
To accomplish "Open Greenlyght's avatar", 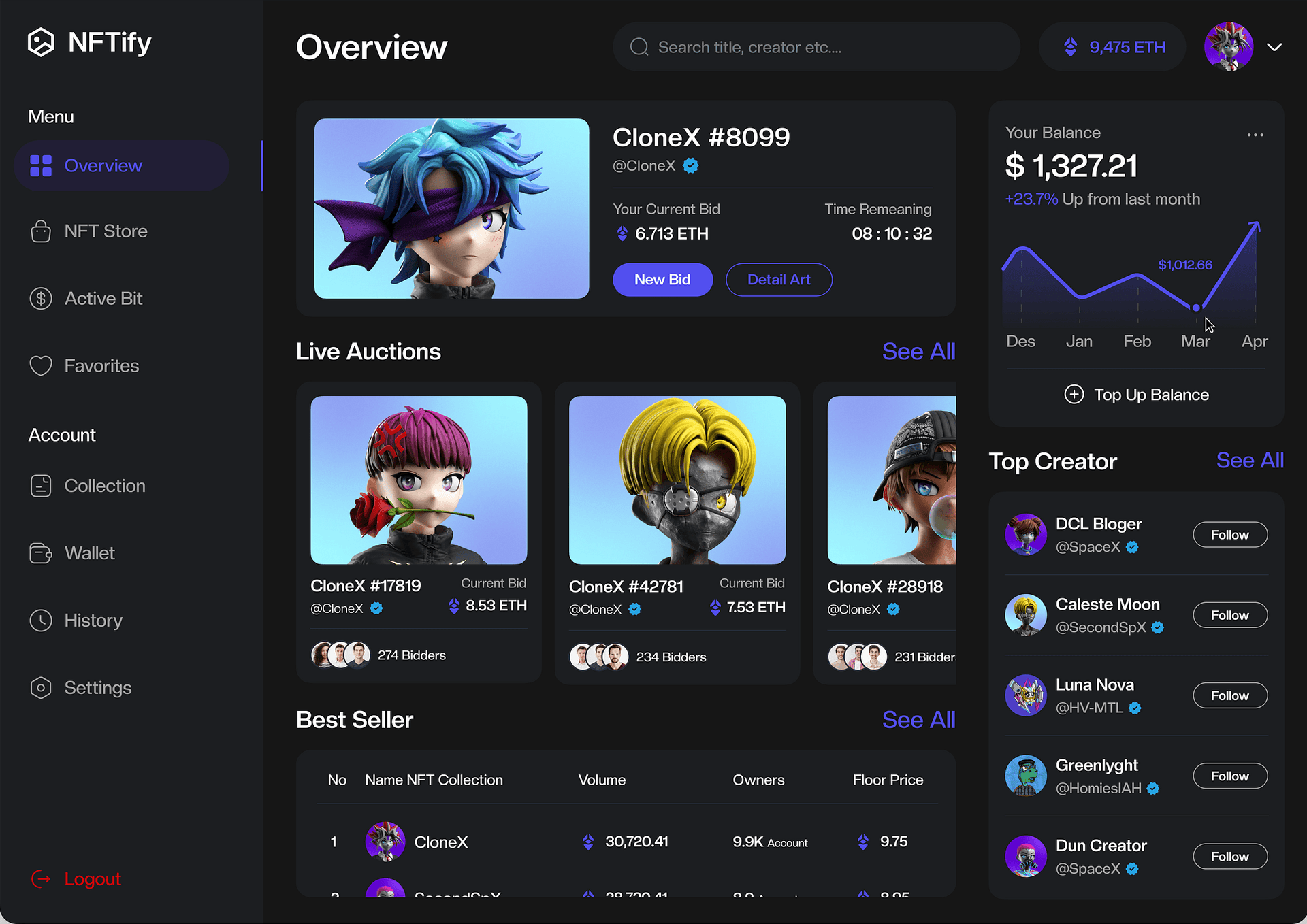I will click(x=1026, y=776).
